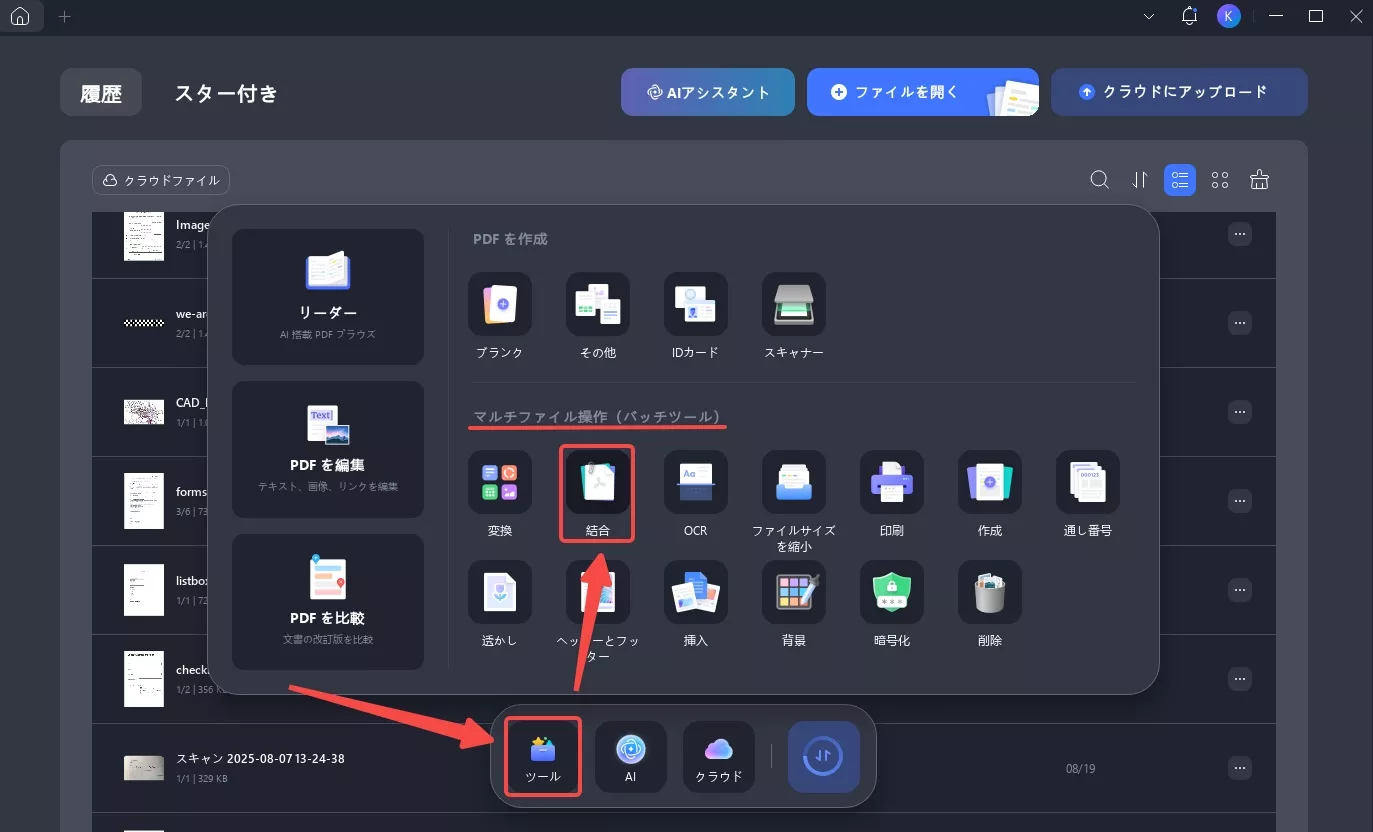Click クラウドにアップロード button
This screenshot has height=832, width=1373.
(1179, 92)
